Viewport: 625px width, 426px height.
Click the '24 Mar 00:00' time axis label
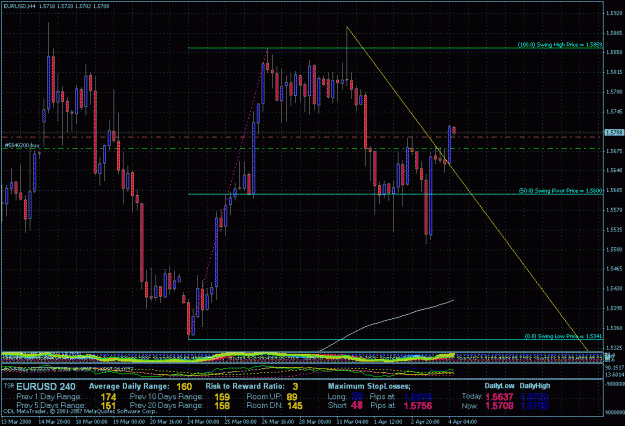202,422
